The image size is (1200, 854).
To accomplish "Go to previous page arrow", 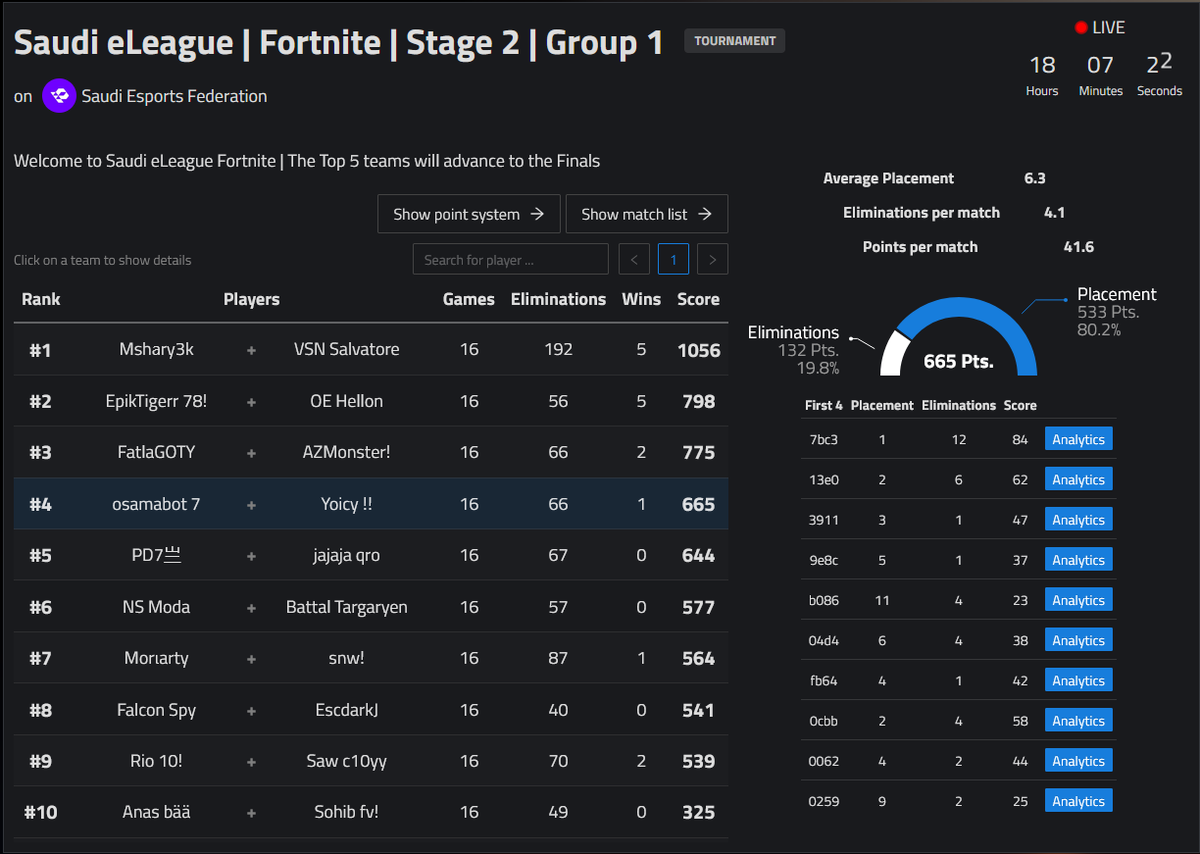I will click(634, 260).
